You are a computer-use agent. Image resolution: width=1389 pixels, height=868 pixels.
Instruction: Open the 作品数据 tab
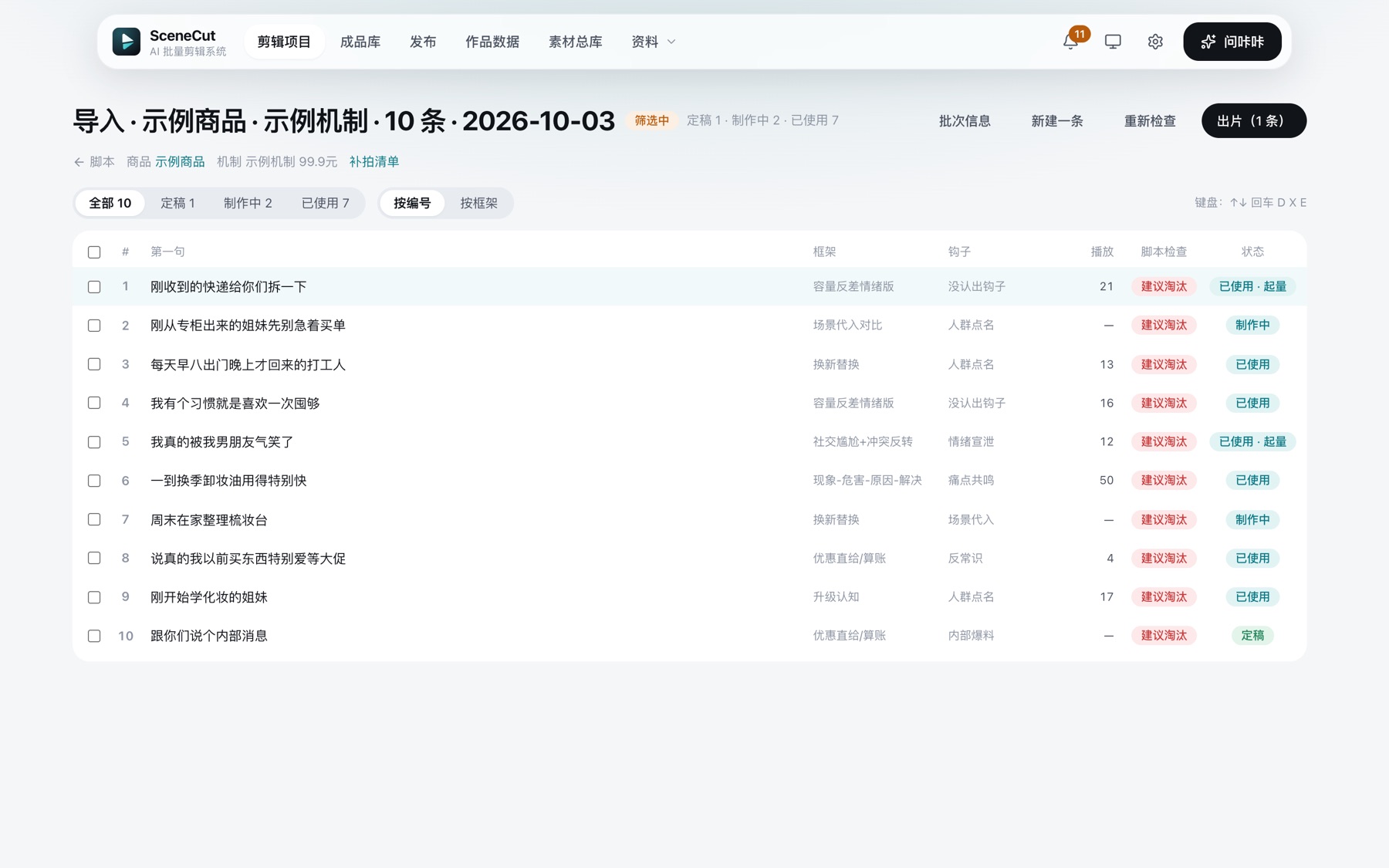pyautogui.click(x=492, y=42)
